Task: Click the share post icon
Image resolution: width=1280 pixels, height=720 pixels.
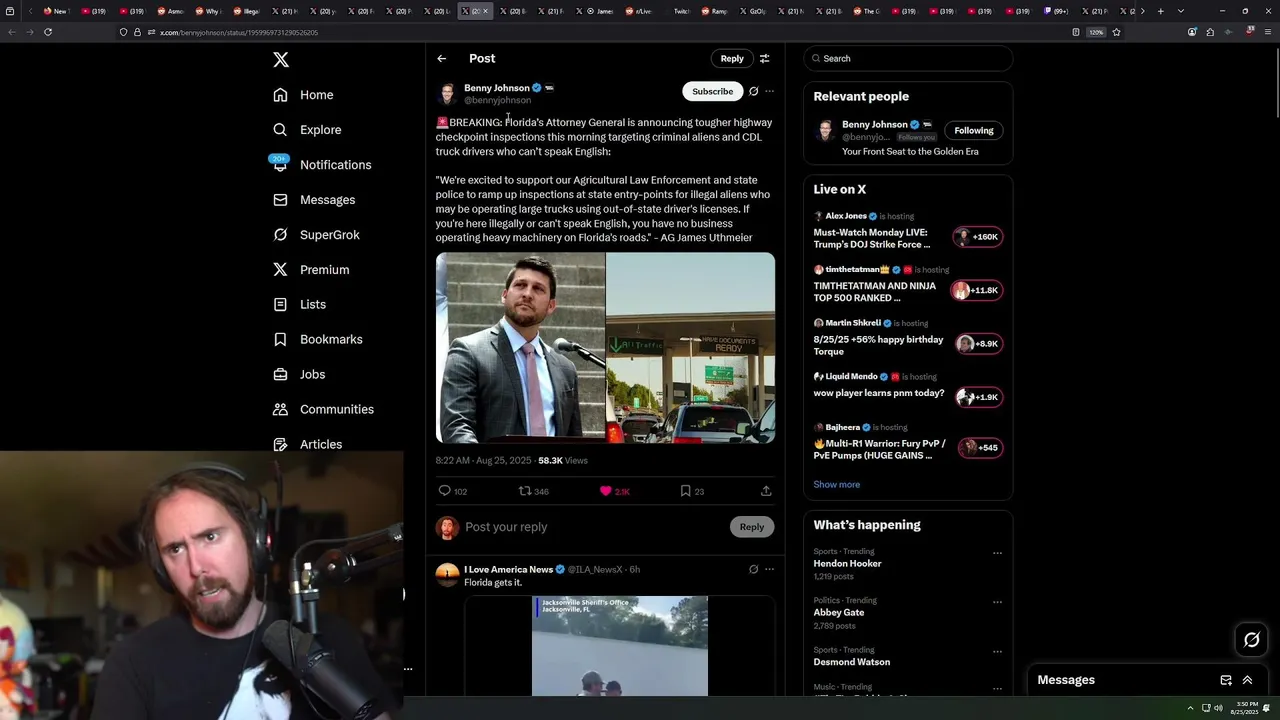Action: click(x=766, y=491)
